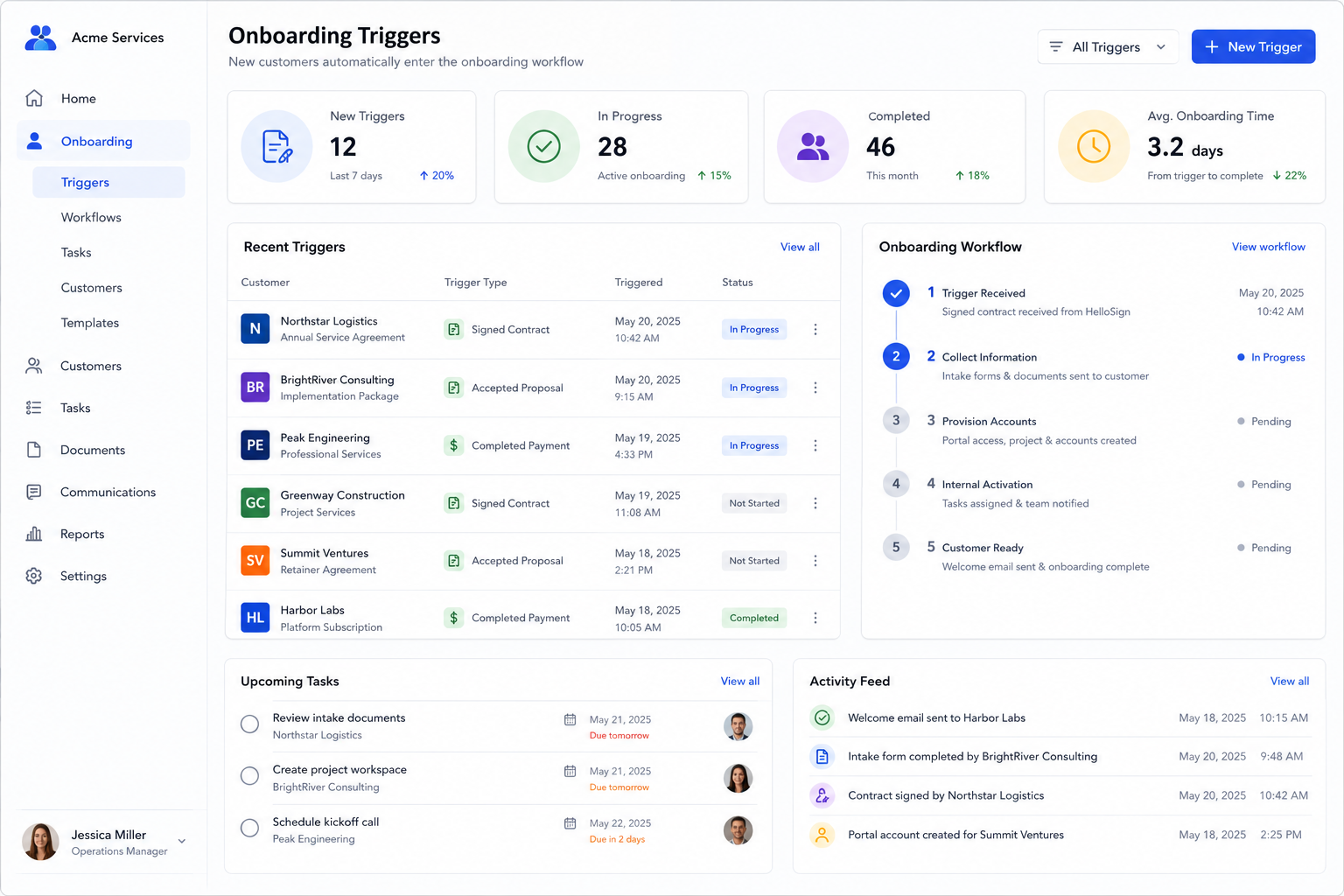Click the Triggered column header
Screen dimensions: 1344x896
click(x=639, y=282)
